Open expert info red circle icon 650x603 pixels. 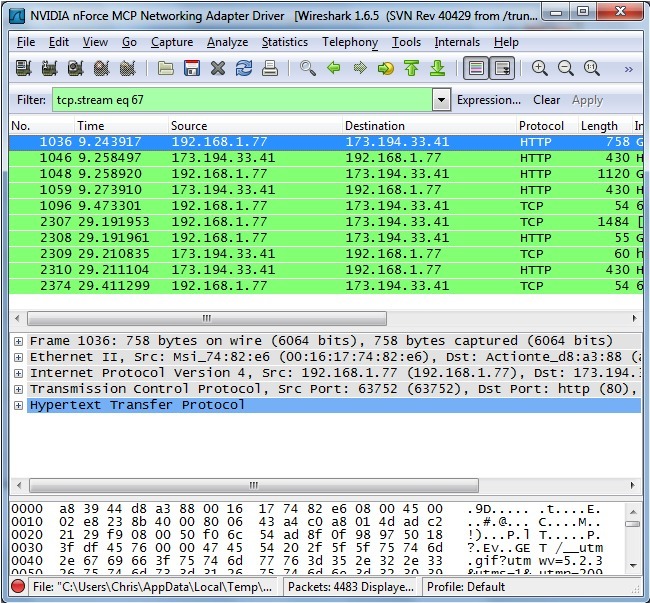(x=17, y=587)
